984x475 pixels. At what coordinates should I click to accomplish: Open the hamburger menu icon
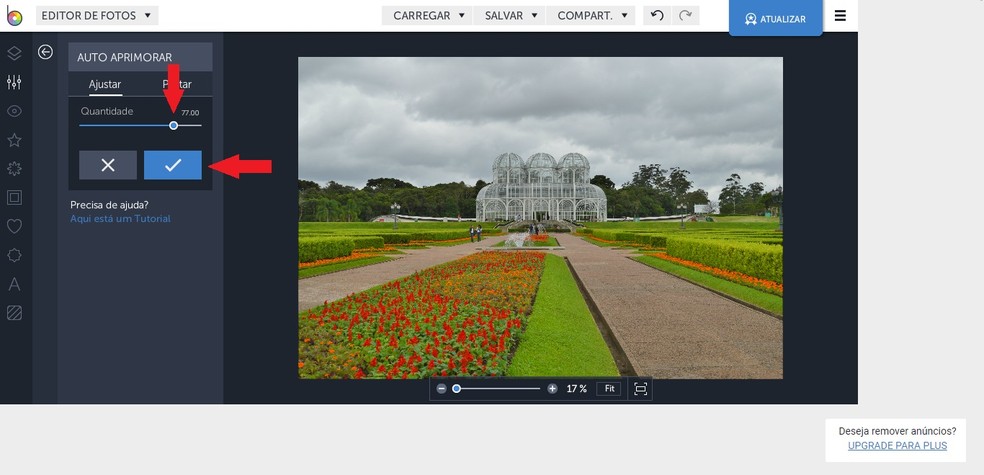tap(840, 16)
